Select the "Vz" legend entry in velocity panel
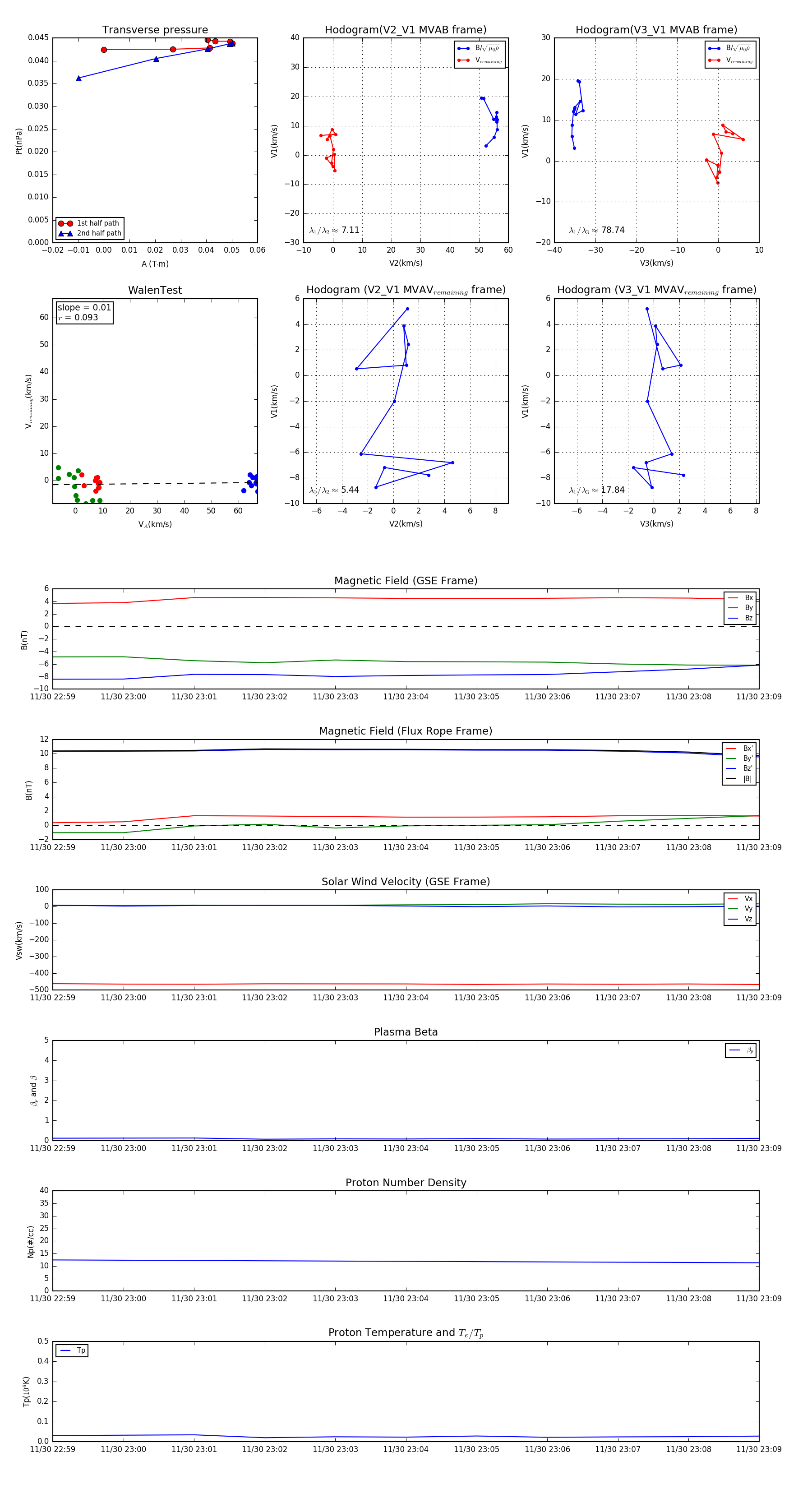The width and height of the screenshot is (812, 1489). pos(741,919)
